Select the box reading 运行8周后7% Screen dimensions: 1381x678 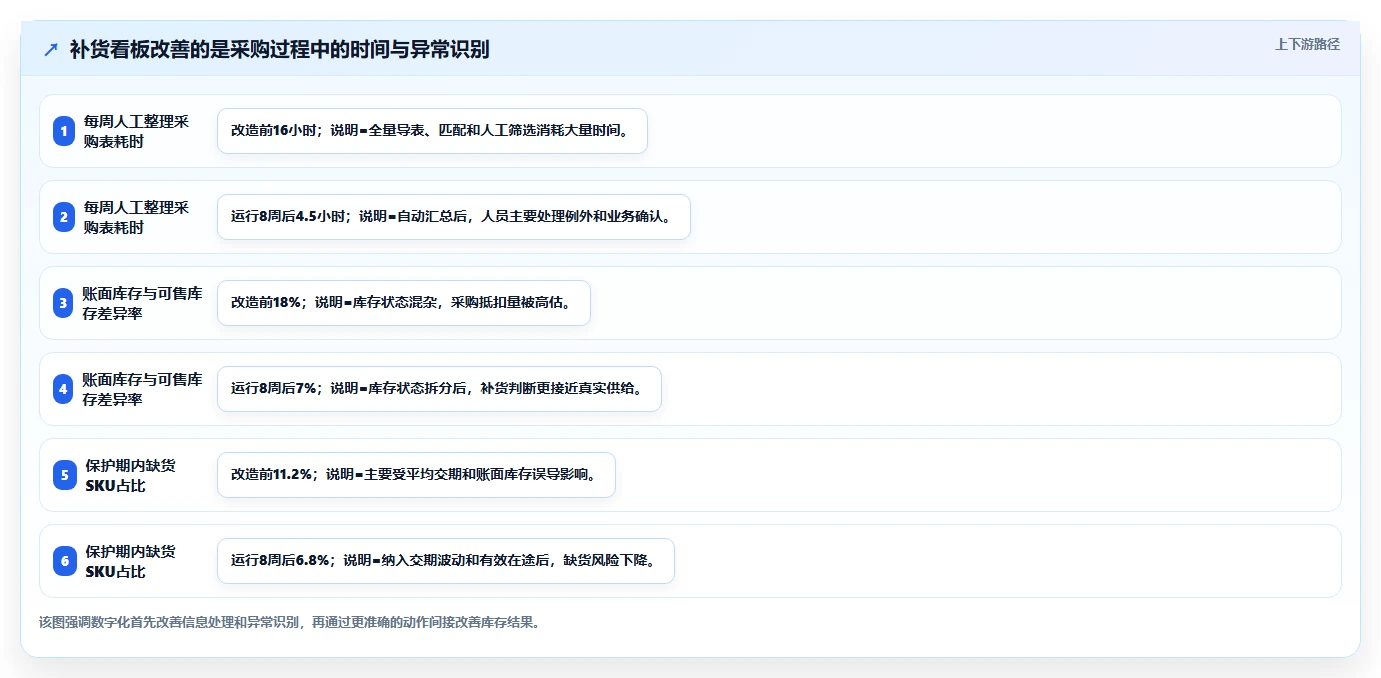click(x=439, y=389)
